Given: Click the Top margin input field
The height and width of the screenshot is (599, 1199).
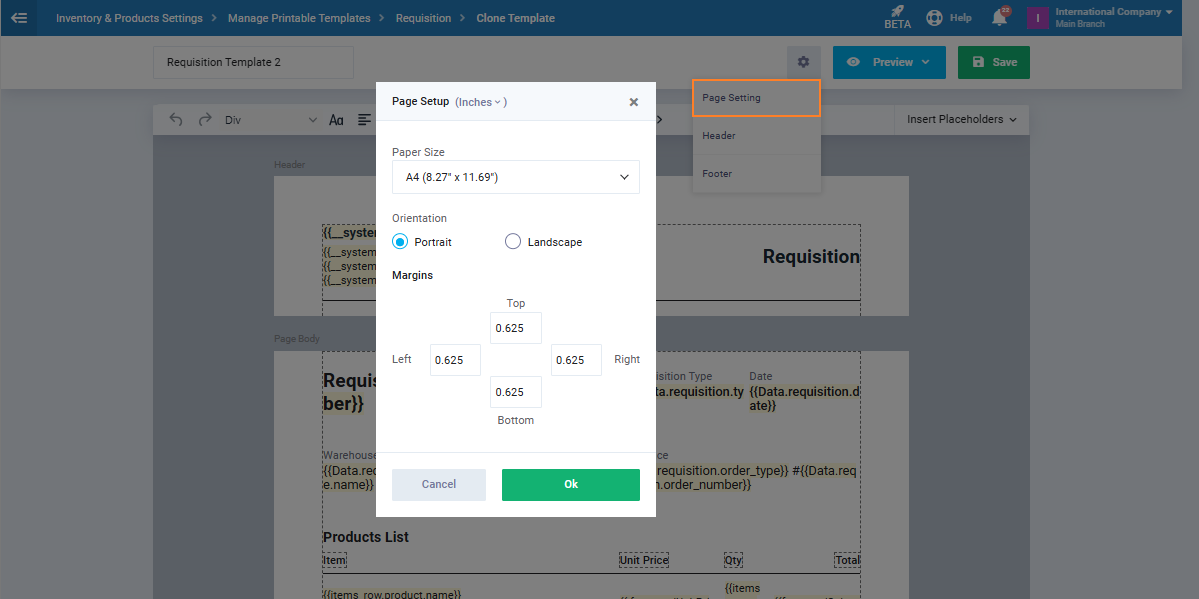Looking at the screenshot, I should pyautogui.click(x=515, y=328).
